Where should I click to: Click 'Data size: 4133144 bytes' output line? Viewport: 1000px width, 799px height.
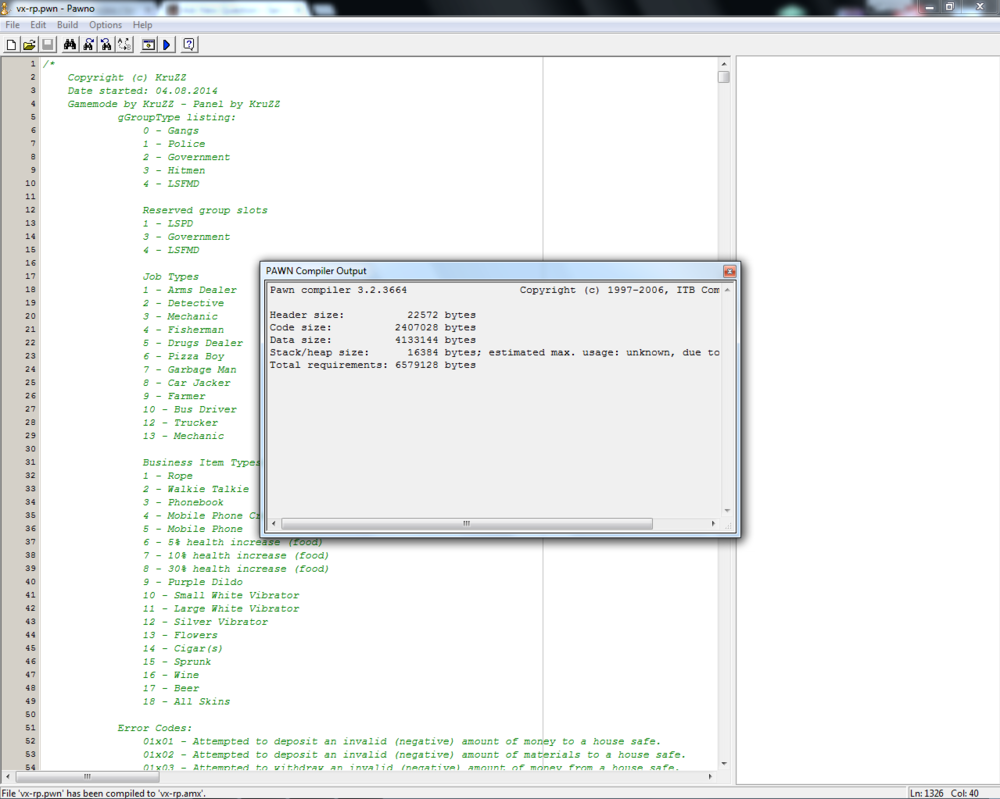372,340
